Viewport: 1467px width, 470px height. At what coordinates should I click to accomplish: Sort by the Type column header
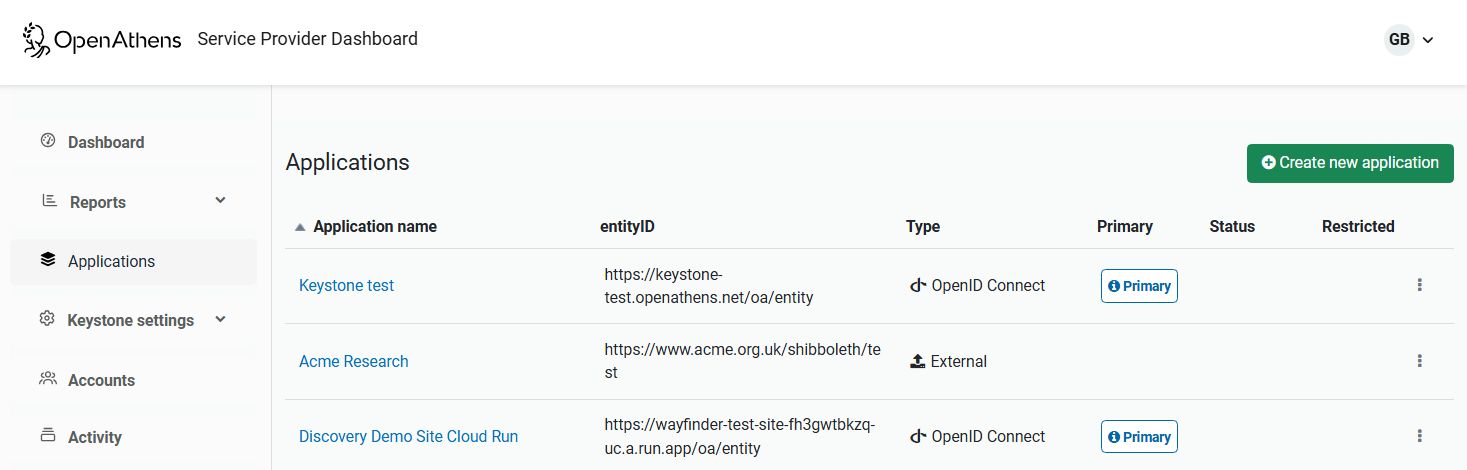923,227
